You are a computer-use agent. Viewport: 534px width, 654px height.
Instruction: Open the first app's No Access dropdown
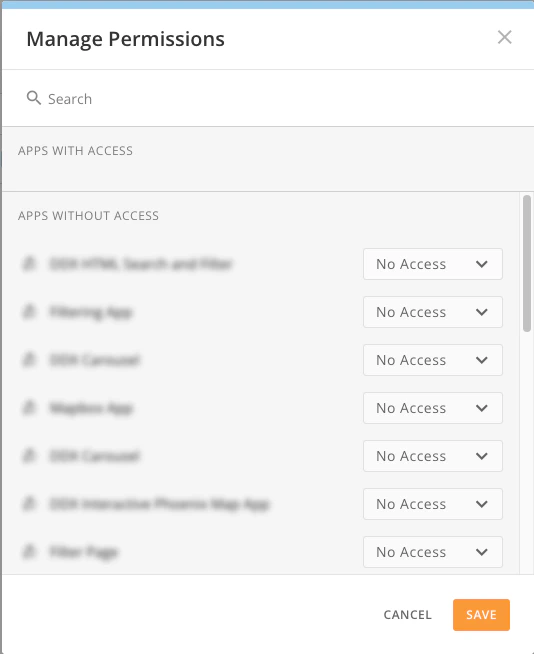433,264
